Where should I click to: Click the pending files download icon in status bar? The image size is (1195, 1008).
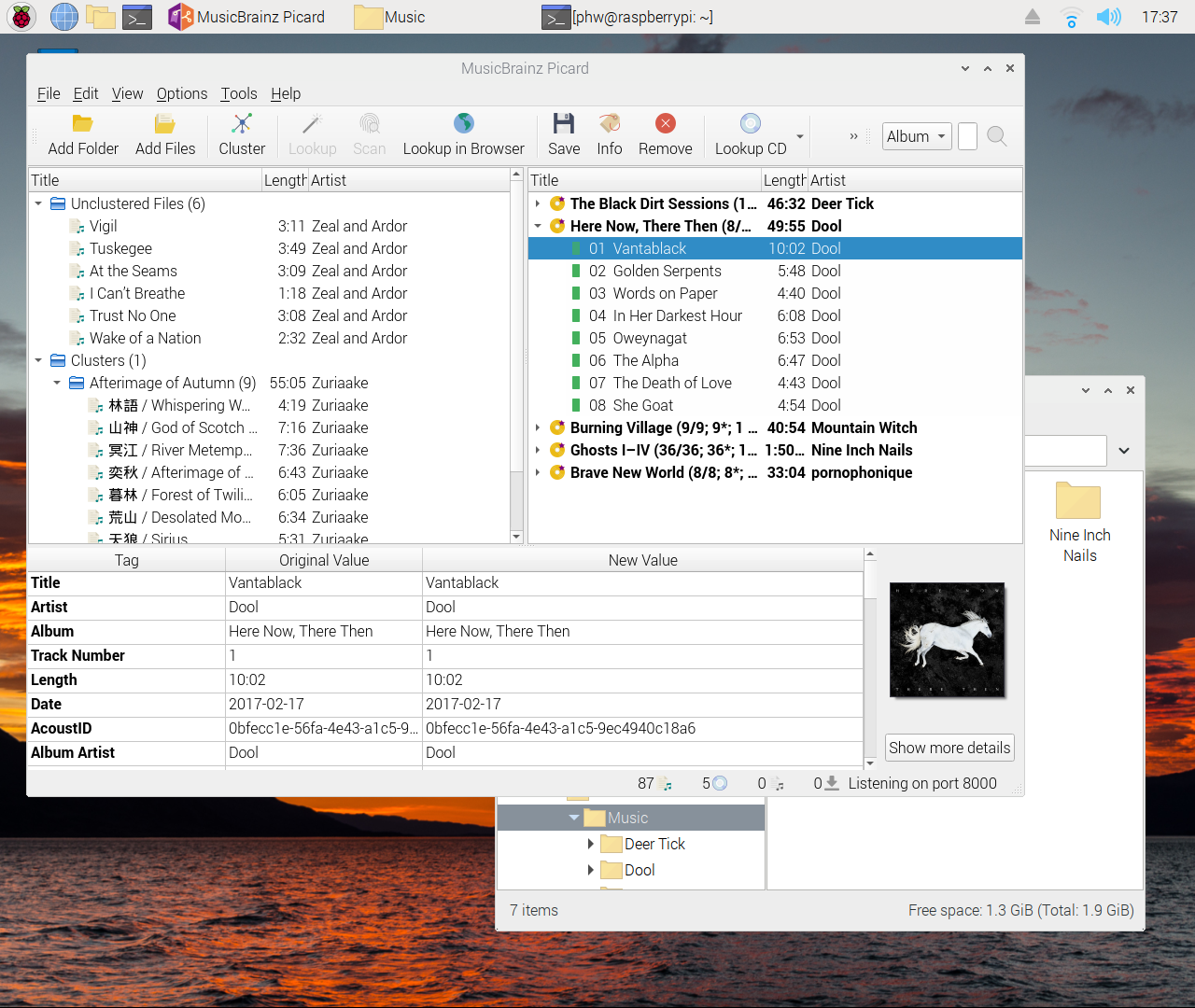tap(832, 783)
